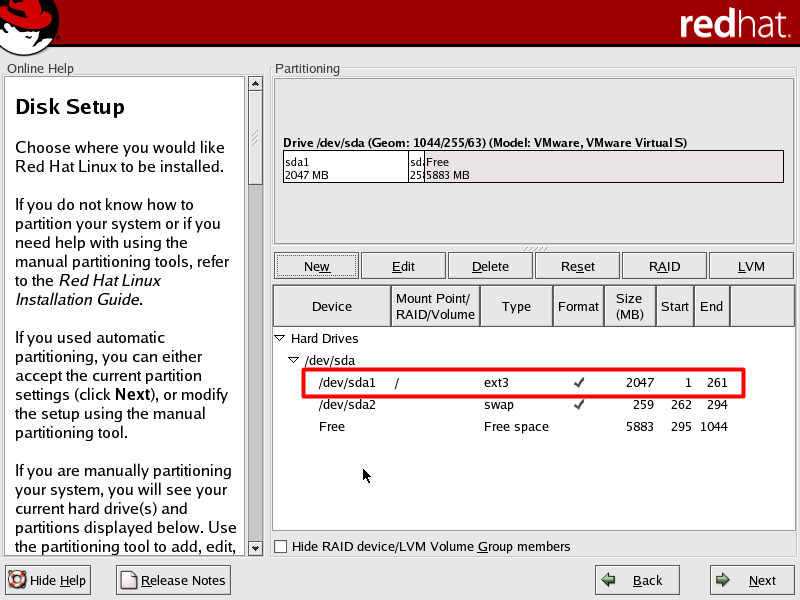This screenshot has height=600, width=800.
Task: Click the help panel scrollbar thumb
Action: (x=255, y=138)
